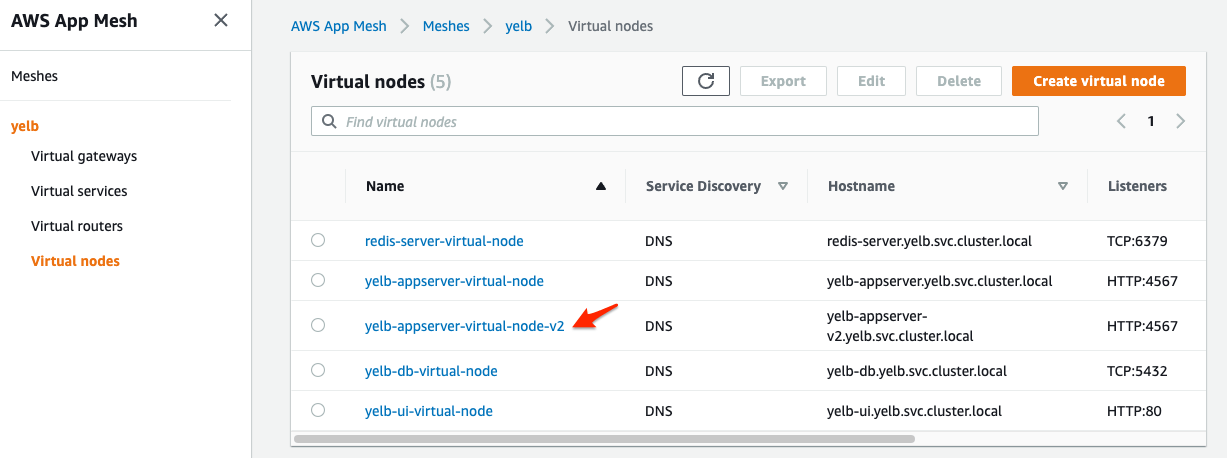The height and width of the screenshot is (458, 1227).
Task: Select yelb-appserver-virtual-node-v2 radio button
Action: [x=318, y=325]
